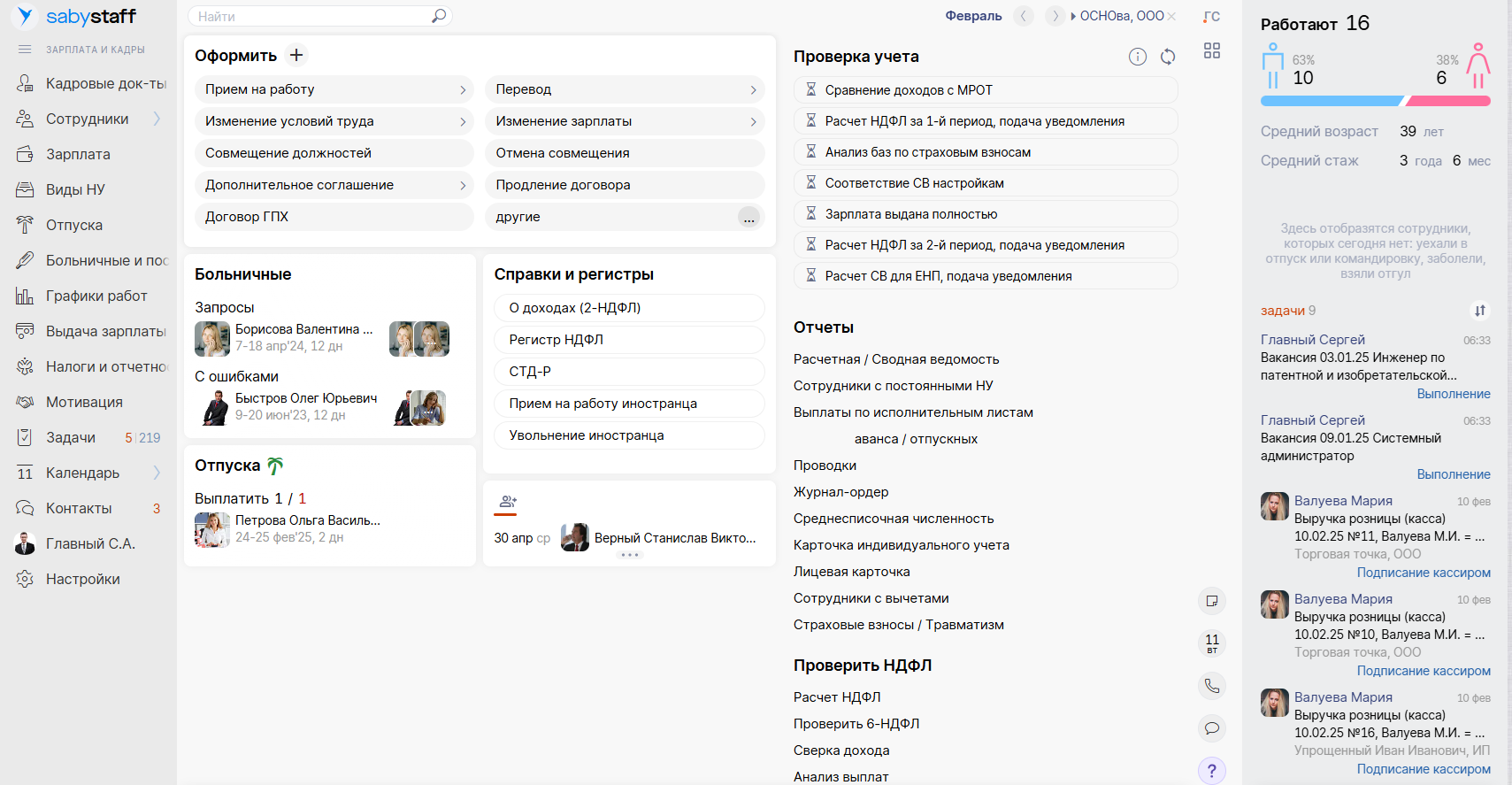The image size is (1512, 785).
Task: Open Отпуска section in sidebar
Action: pos(74,225)
